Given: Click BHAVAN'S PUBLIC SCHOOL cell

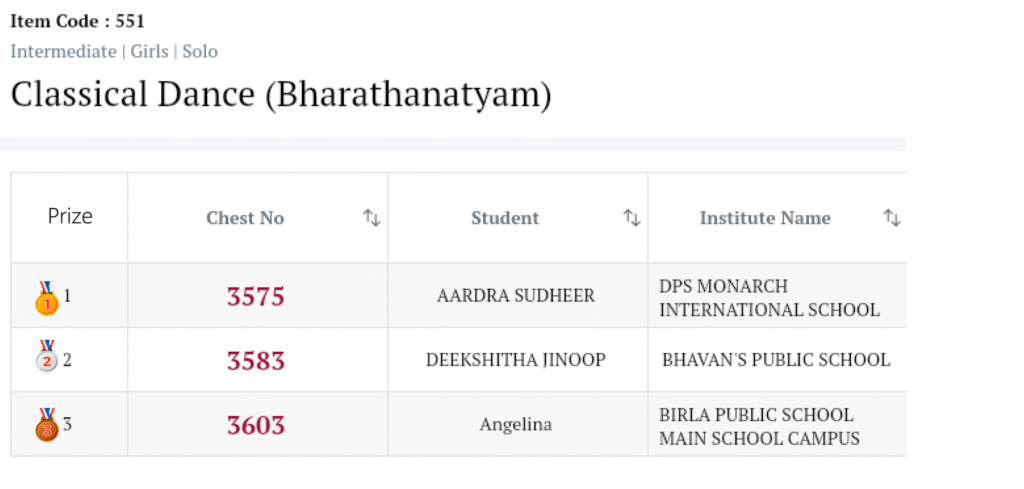Looking at the screenshot, I should 776,360.
